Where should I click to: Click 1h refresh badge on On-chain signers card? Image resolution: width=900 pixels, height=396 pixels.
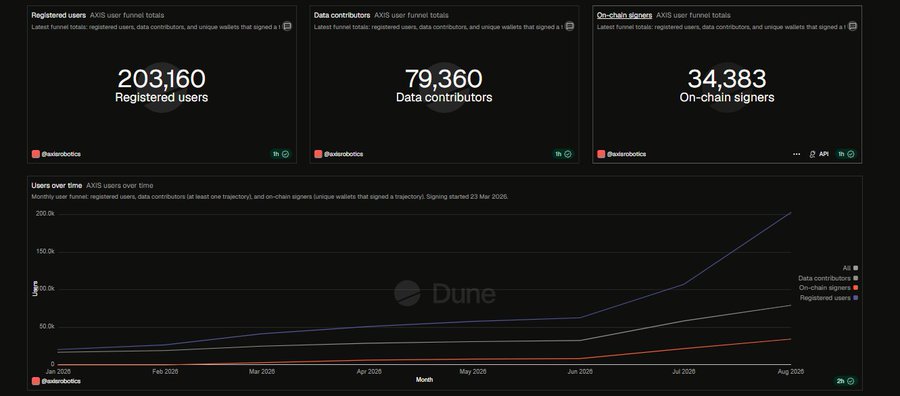(x=846, y=154)
